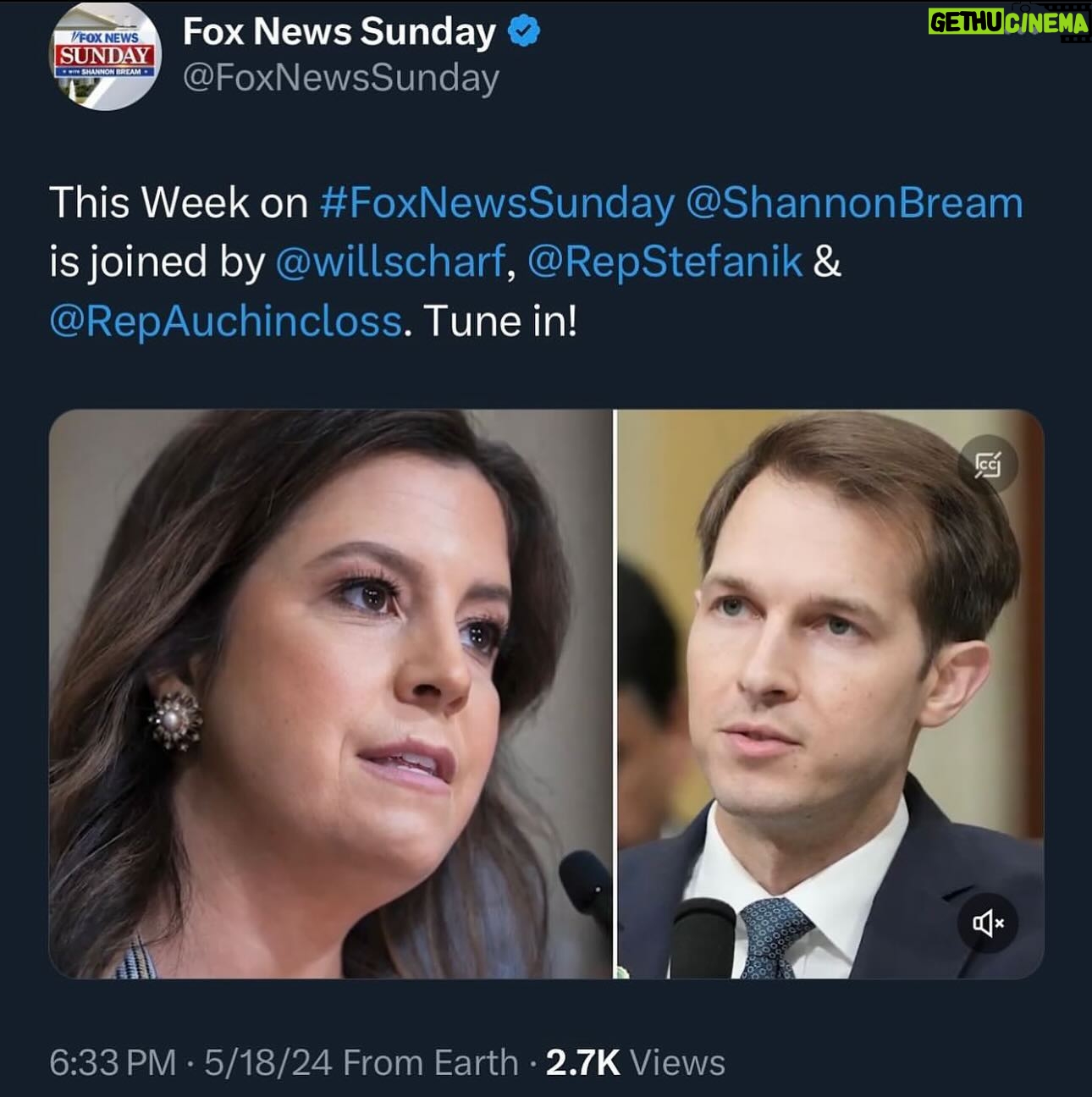This screenshot has height=1097, width=1092.
Task: Click the "From Earth" location label
Action: tap(430, 1062)
